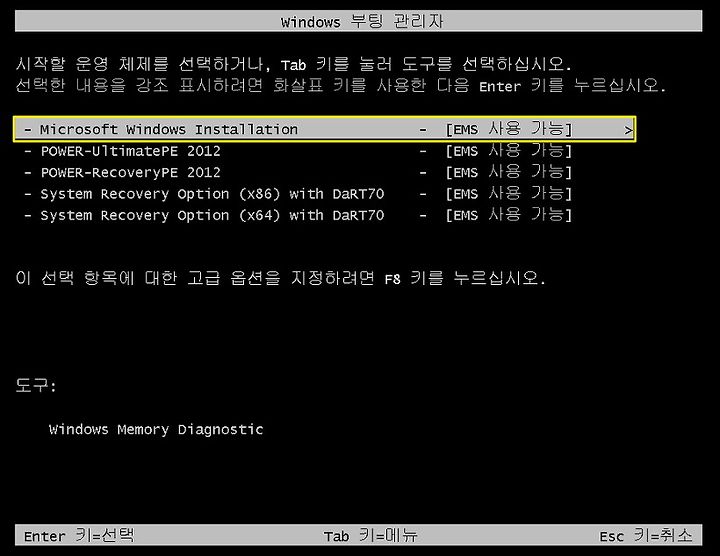Screen dimensions: 720x556
Task: Click the '도구:' section label
Action: [x=36, y=385]
